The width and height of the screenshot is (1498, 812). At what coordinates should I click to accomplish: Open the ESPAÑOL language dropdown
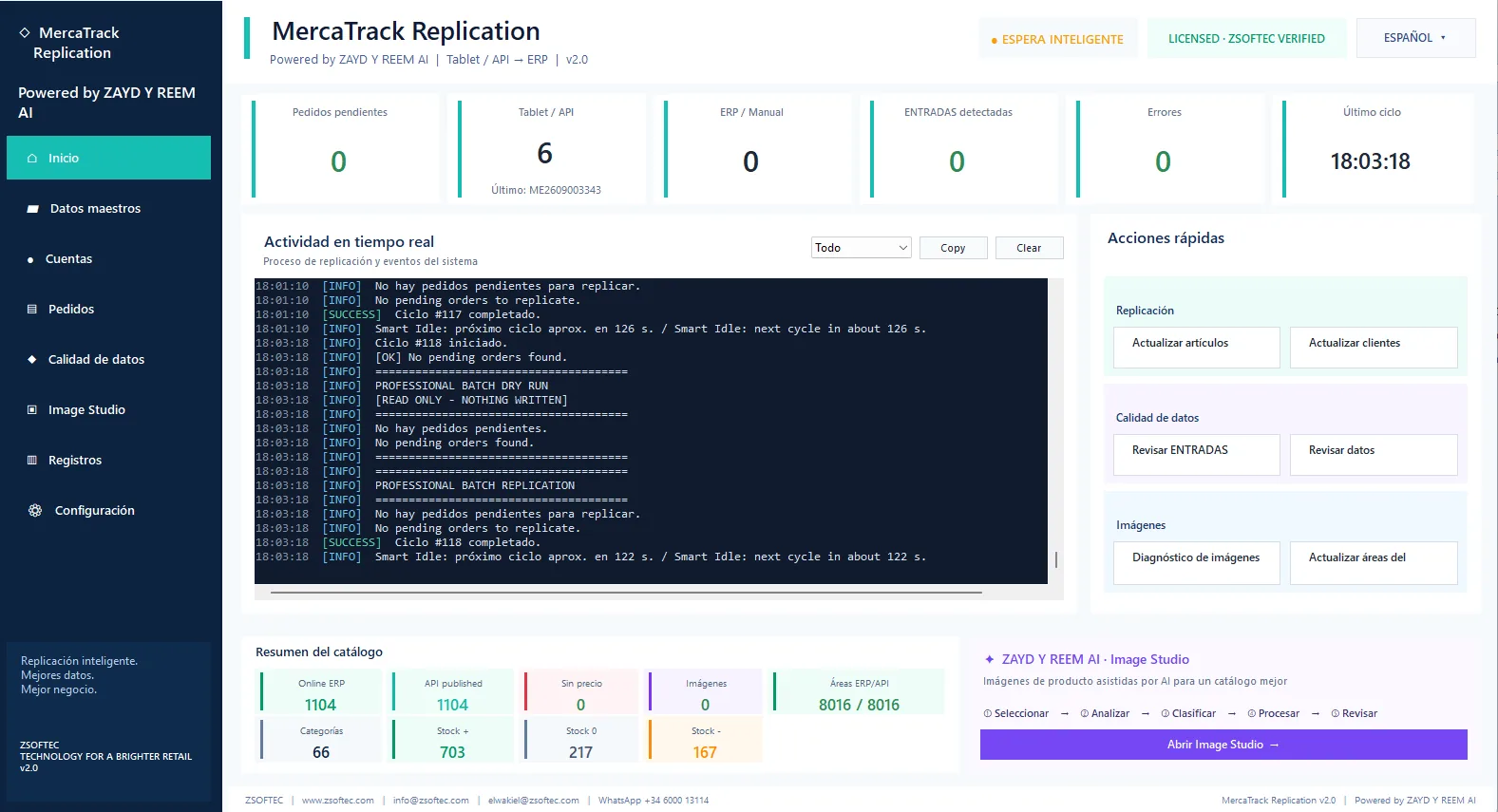click(x=1415, y=38)
